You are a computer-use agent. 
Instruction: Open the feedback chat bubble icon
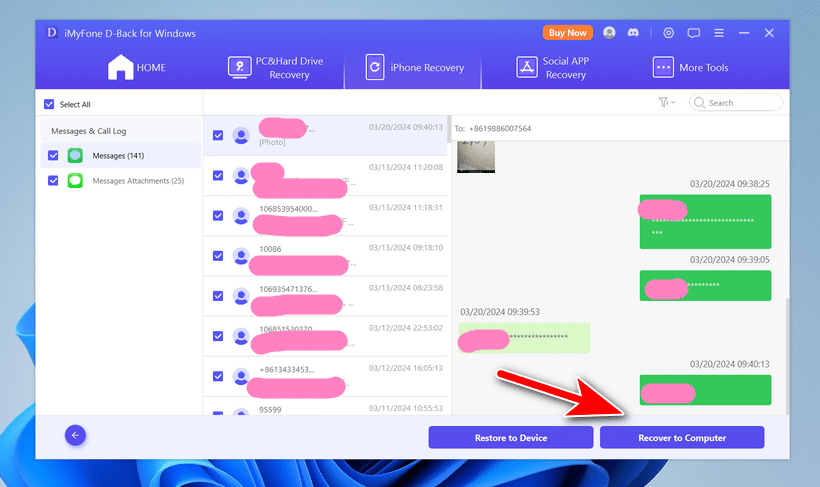pos(694,33)
